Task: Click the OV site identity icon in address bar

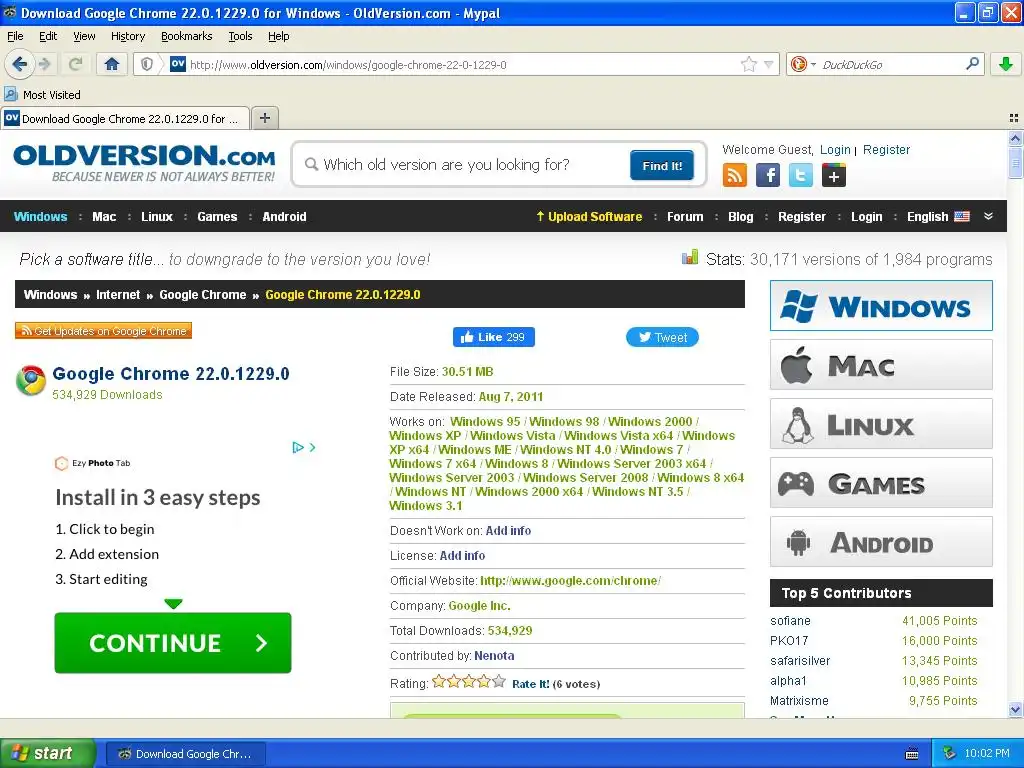Action: (178, 64)
